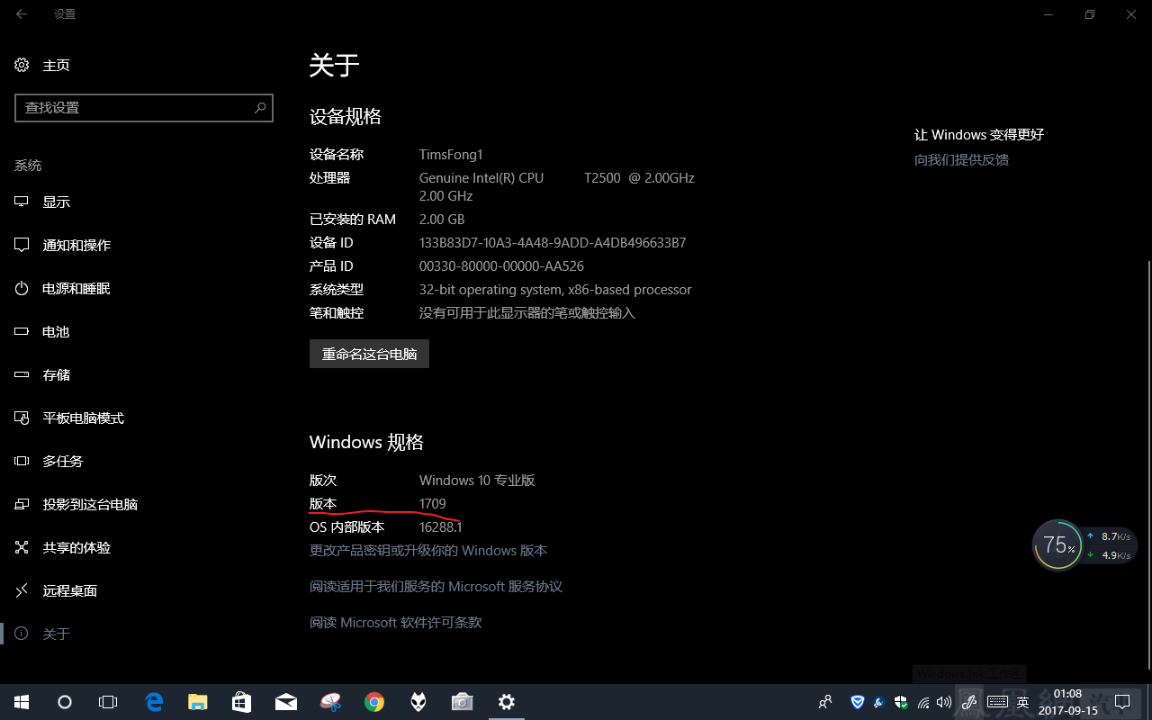This screenshot has width=1152, height=720.
Task: Select the 电池 battery category
Action: pos(56,332)
